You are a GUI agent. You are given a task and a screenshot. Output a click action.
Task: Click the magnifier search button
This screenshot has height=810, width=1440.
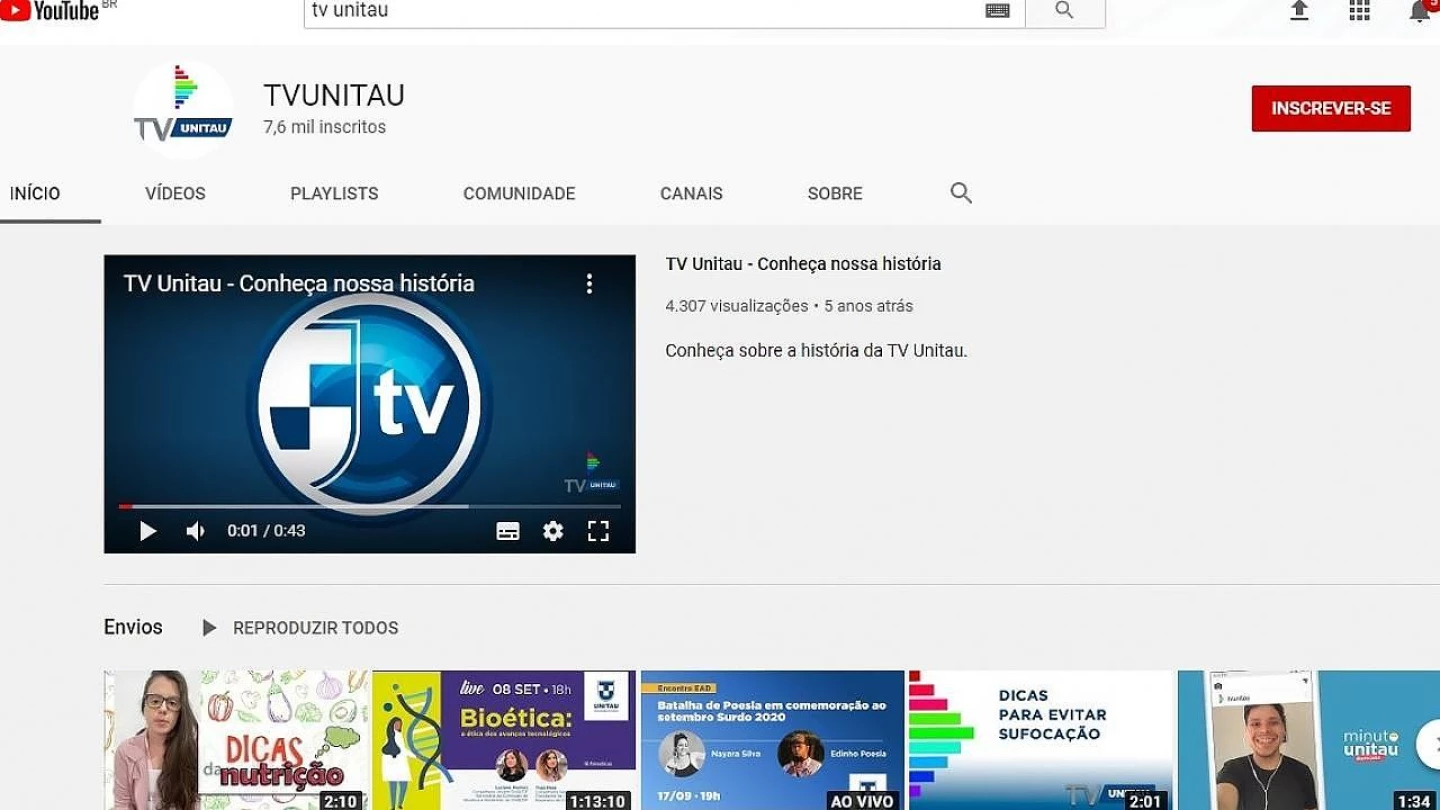tap(1065, 11)
